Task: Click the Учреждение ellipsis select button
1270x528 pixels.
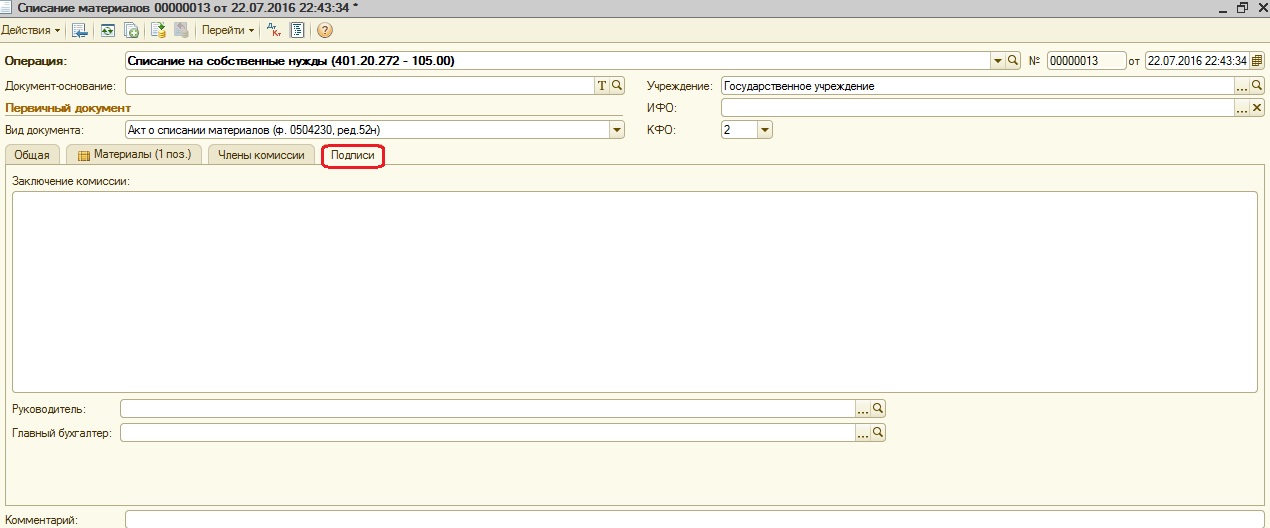Action: 1243,86
